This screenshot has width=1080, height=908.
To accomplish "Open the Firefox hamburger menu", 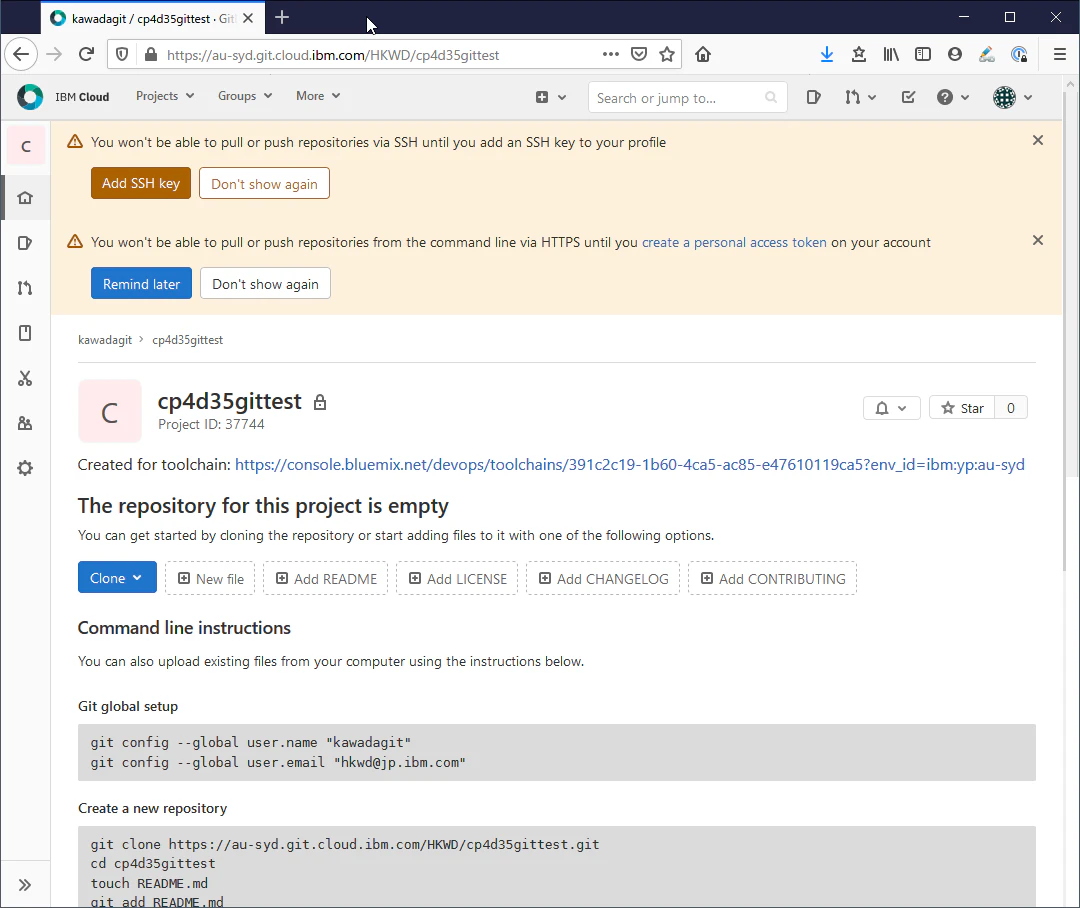I will (1059, 54).
